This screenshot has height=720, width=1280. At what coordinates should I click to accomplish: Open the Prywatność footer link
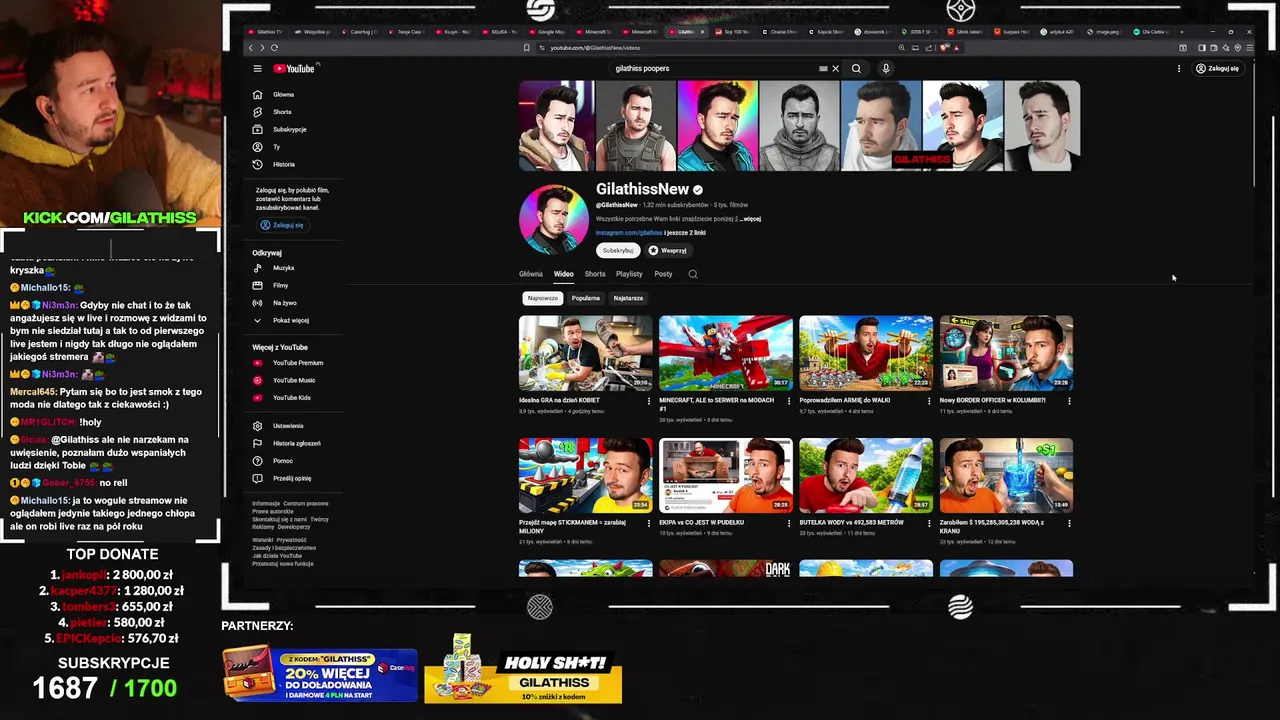(x=292, y=540)
